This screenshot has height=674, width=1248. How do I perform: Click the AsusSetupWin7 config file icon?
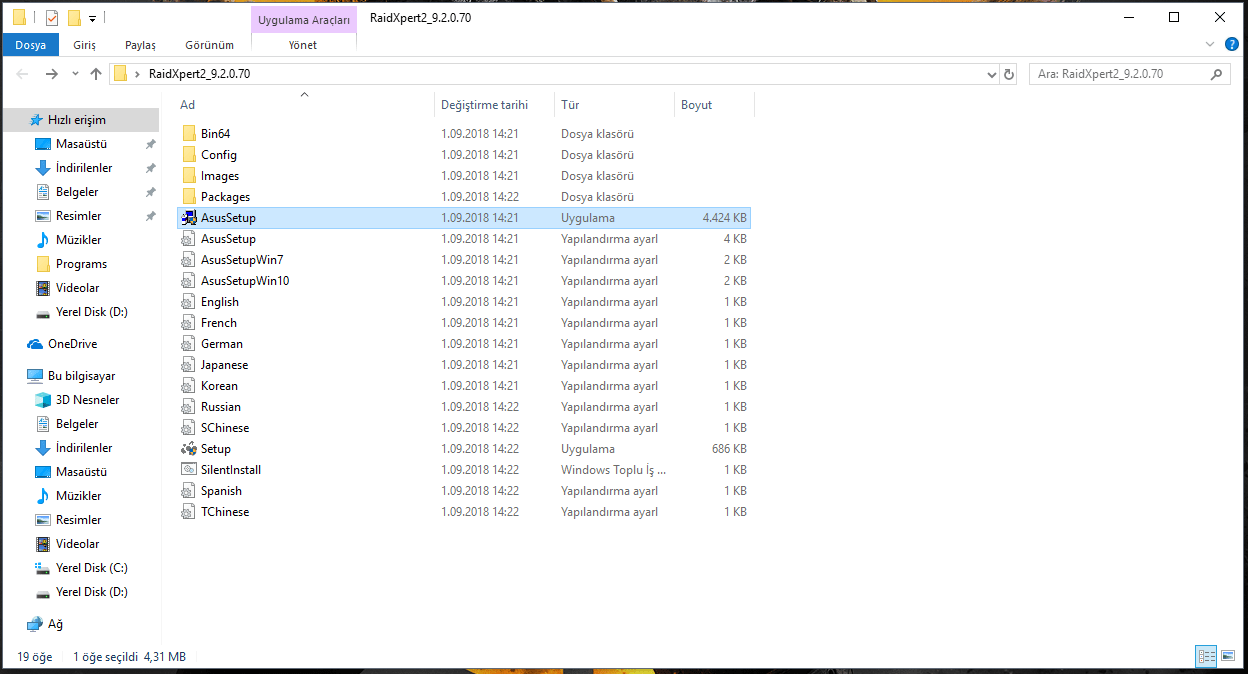point(189,260)
